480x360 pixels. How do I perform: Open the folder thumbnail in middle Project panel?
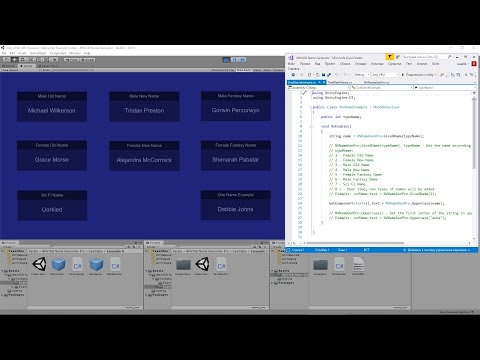(183, 265)
